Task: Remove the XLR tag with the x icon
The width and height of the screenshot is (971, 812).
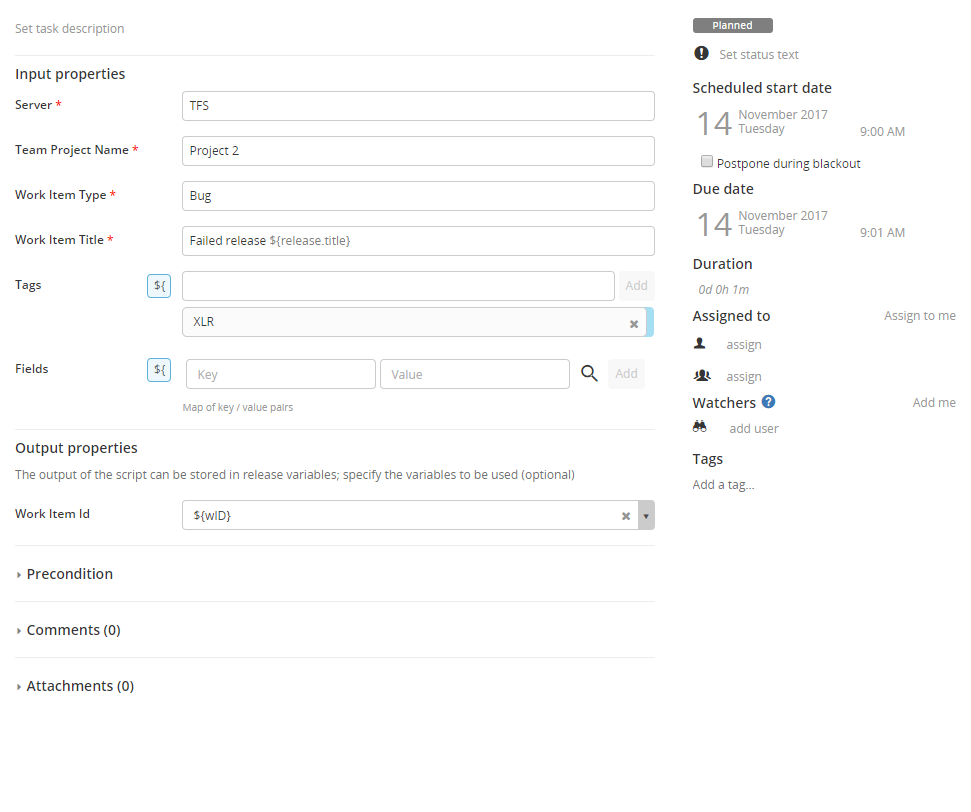Action: coord(633,323)
